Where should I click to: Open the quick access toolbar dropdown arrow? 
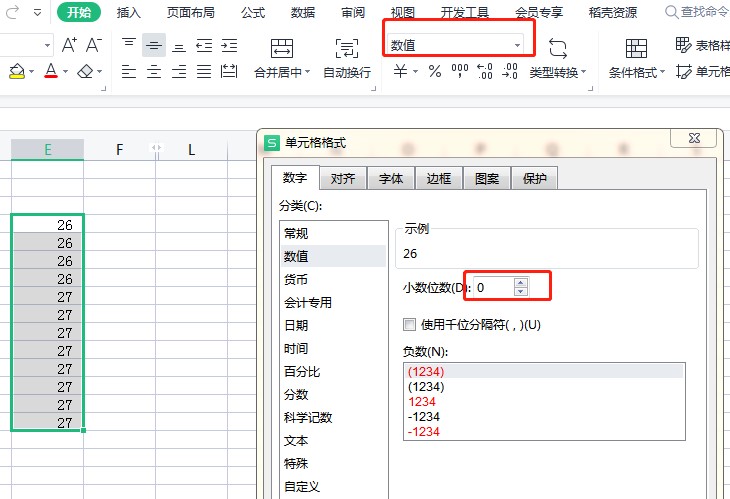[38, 12]
